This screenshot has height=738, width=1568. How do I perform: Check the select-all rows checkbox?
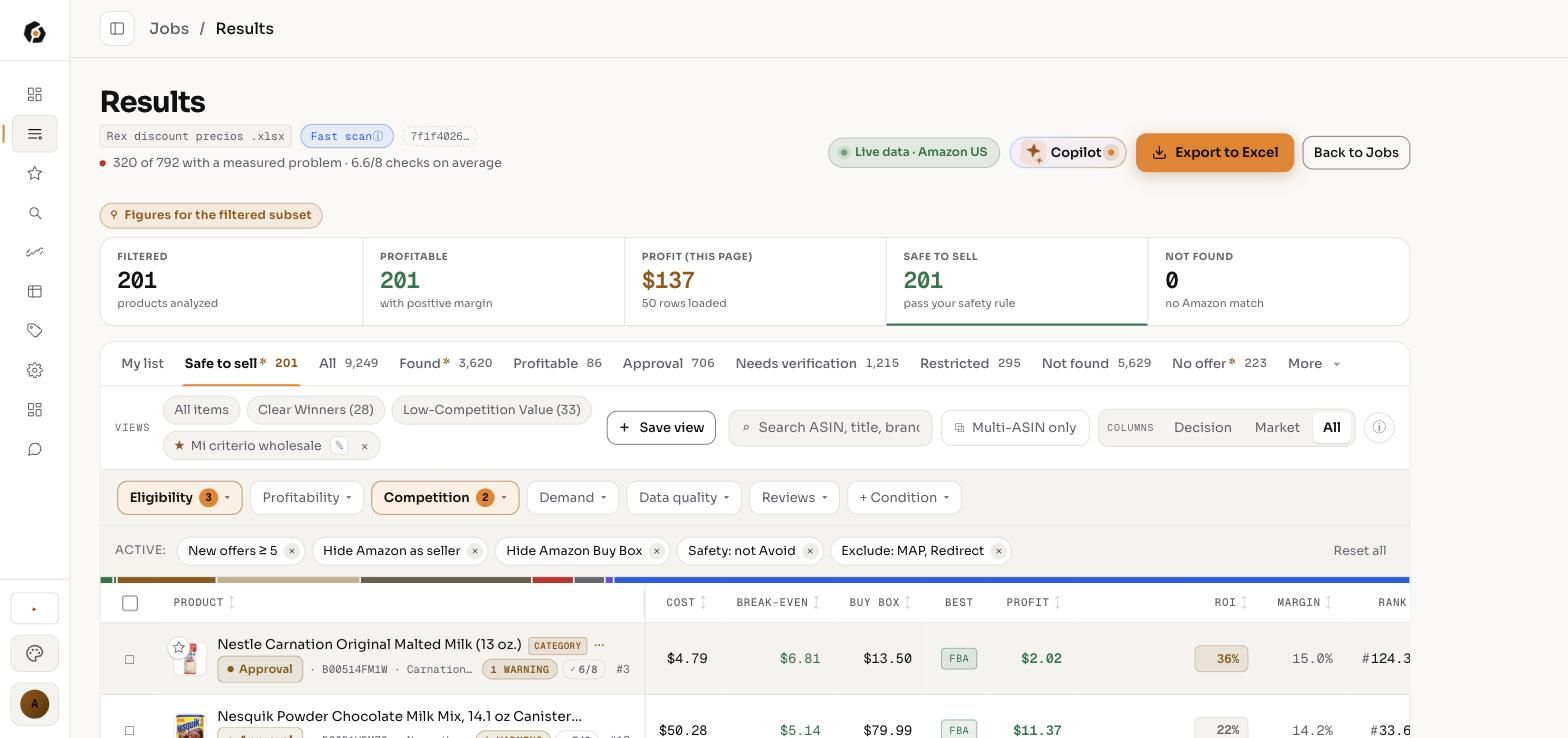(x=130, y=603)
